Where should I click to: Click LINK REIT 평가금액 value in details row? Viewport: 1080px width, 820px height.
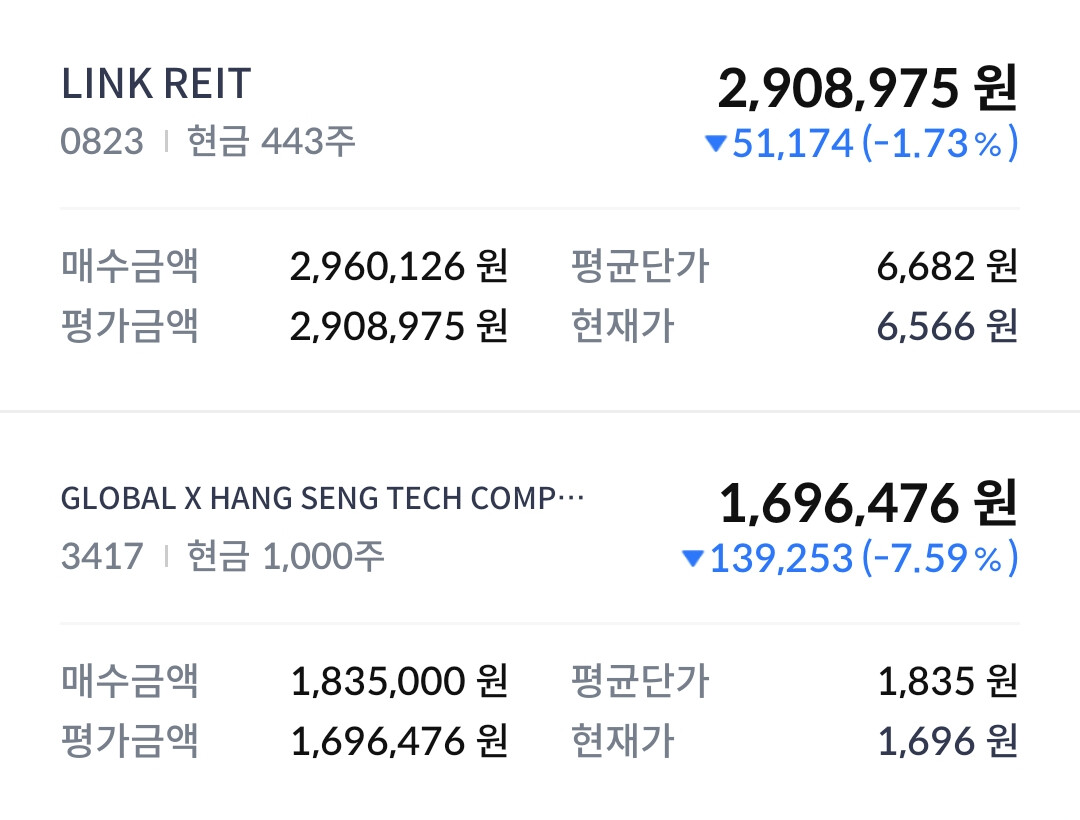[399, 326]
